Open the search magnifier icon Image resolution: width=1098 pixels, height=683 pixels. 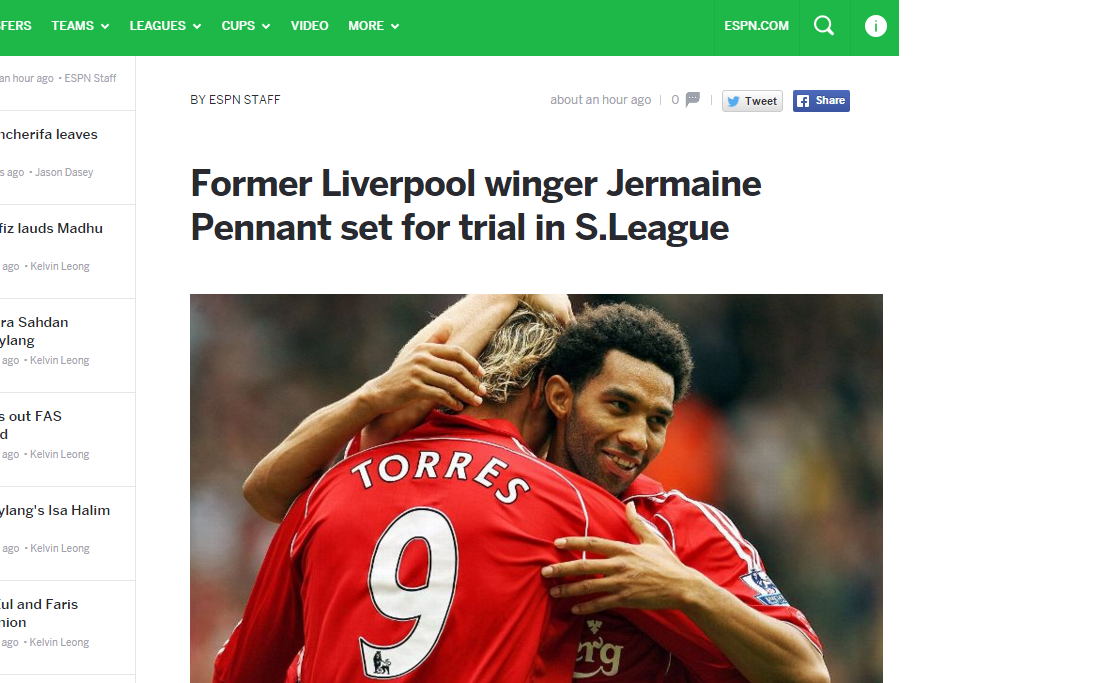824,26
